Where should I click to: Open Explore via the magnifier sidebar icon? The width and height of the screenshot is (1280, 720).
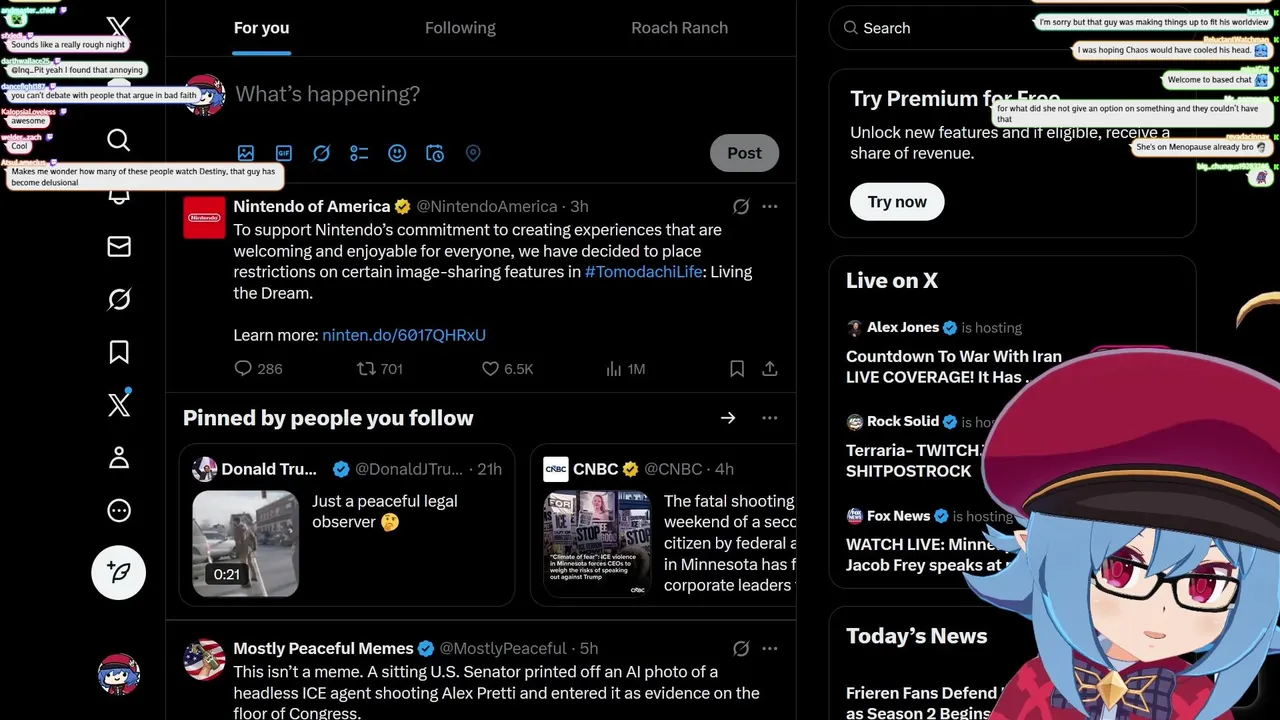point(118,140)
